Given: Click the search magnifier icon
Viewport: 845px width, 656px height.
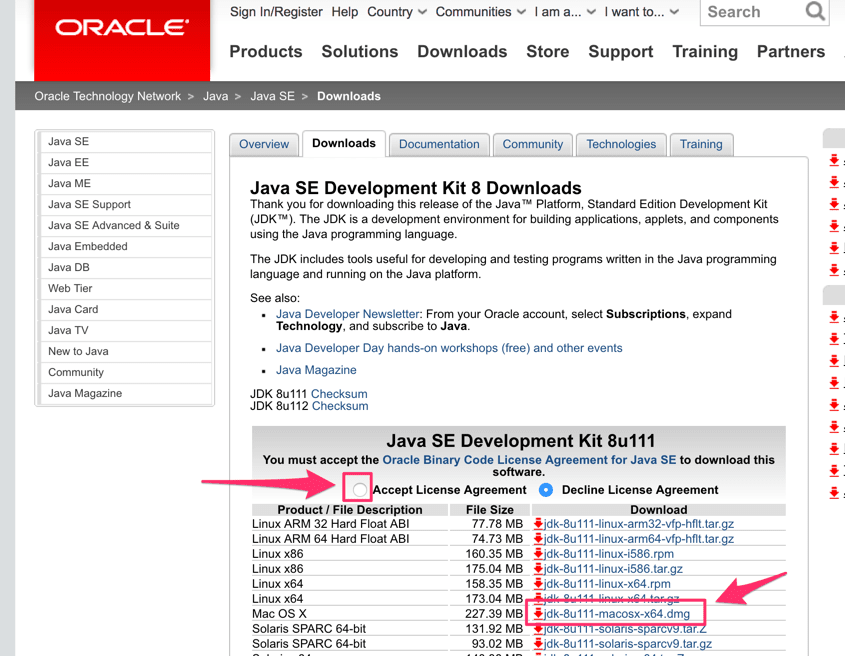Looking at the screenshot, I should [815, 11].
